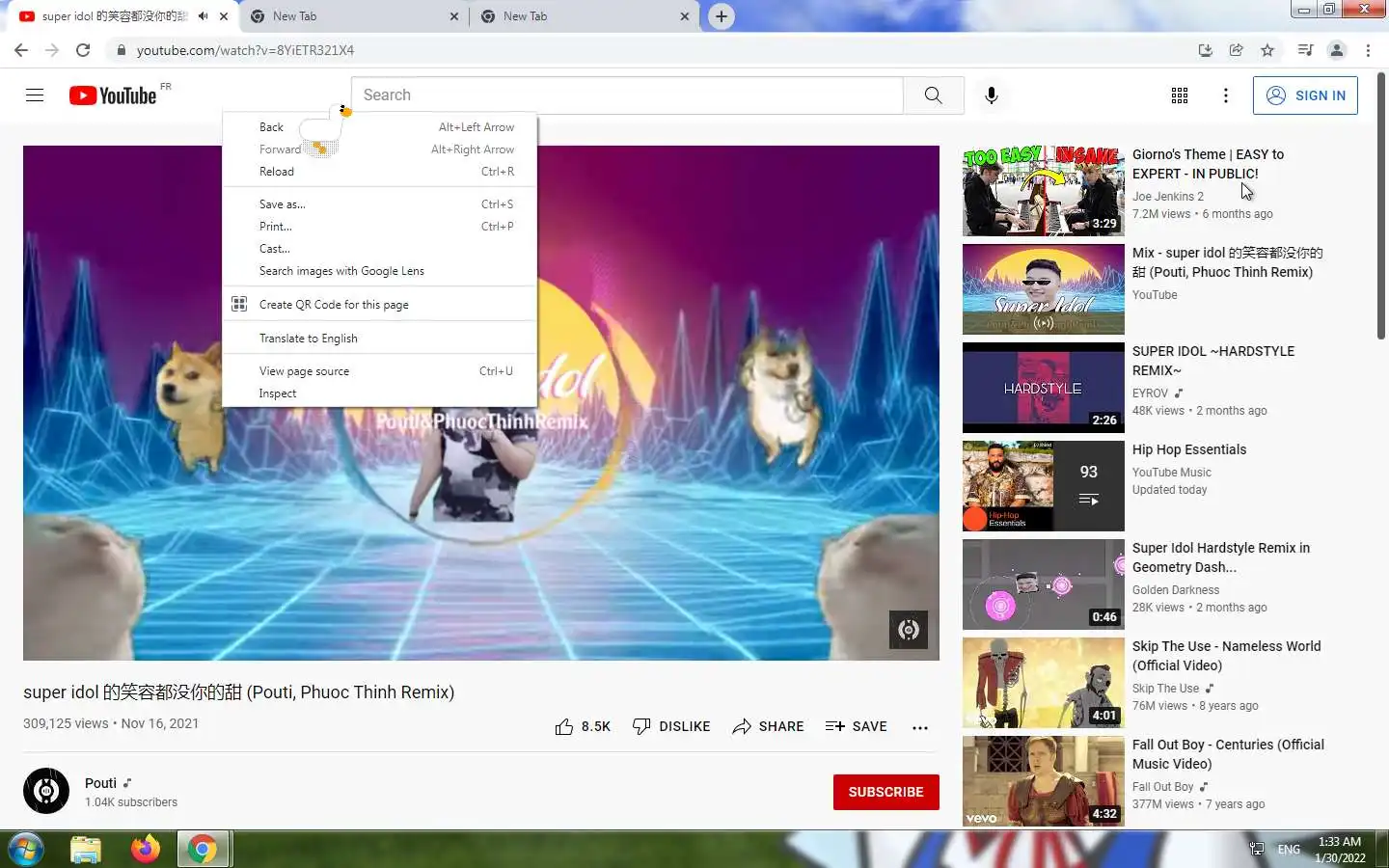This screenshot has height=868, width=1389.
Task: Open File Explorer from taskbar
Action: pos(86,850)
